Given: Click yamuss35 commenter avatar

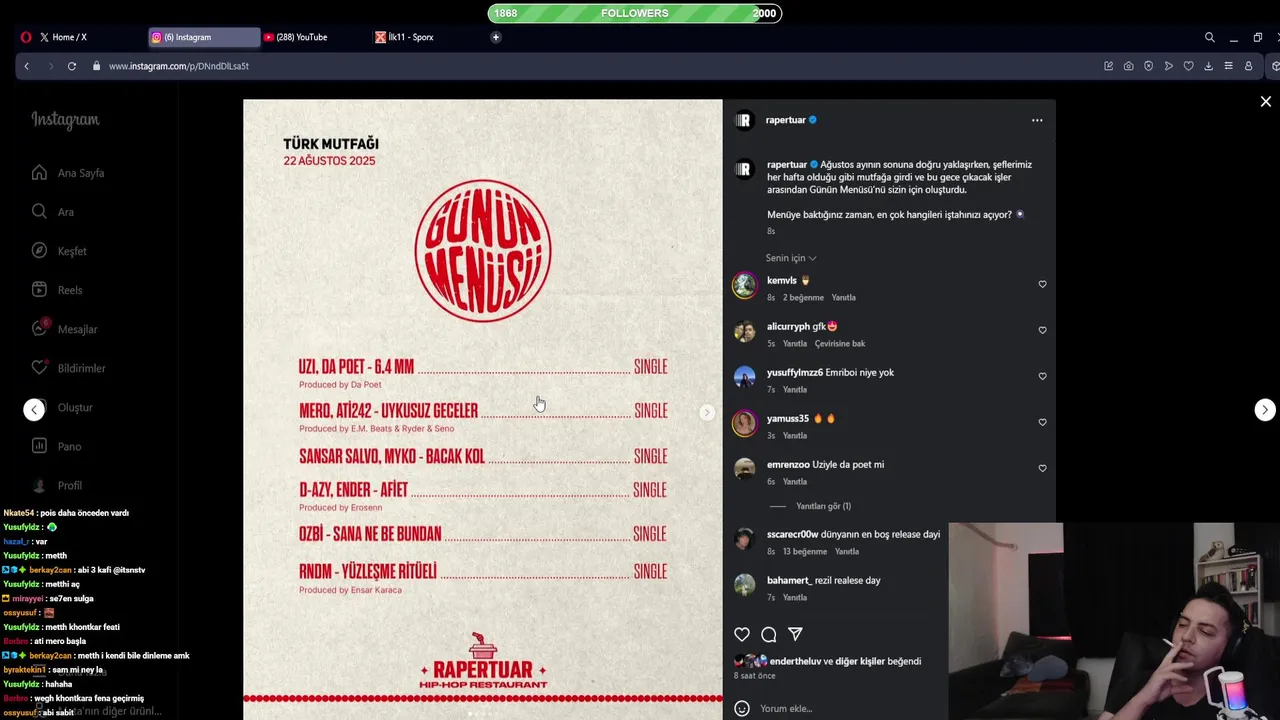Looking at the screenshot, I should click(744, 423).
